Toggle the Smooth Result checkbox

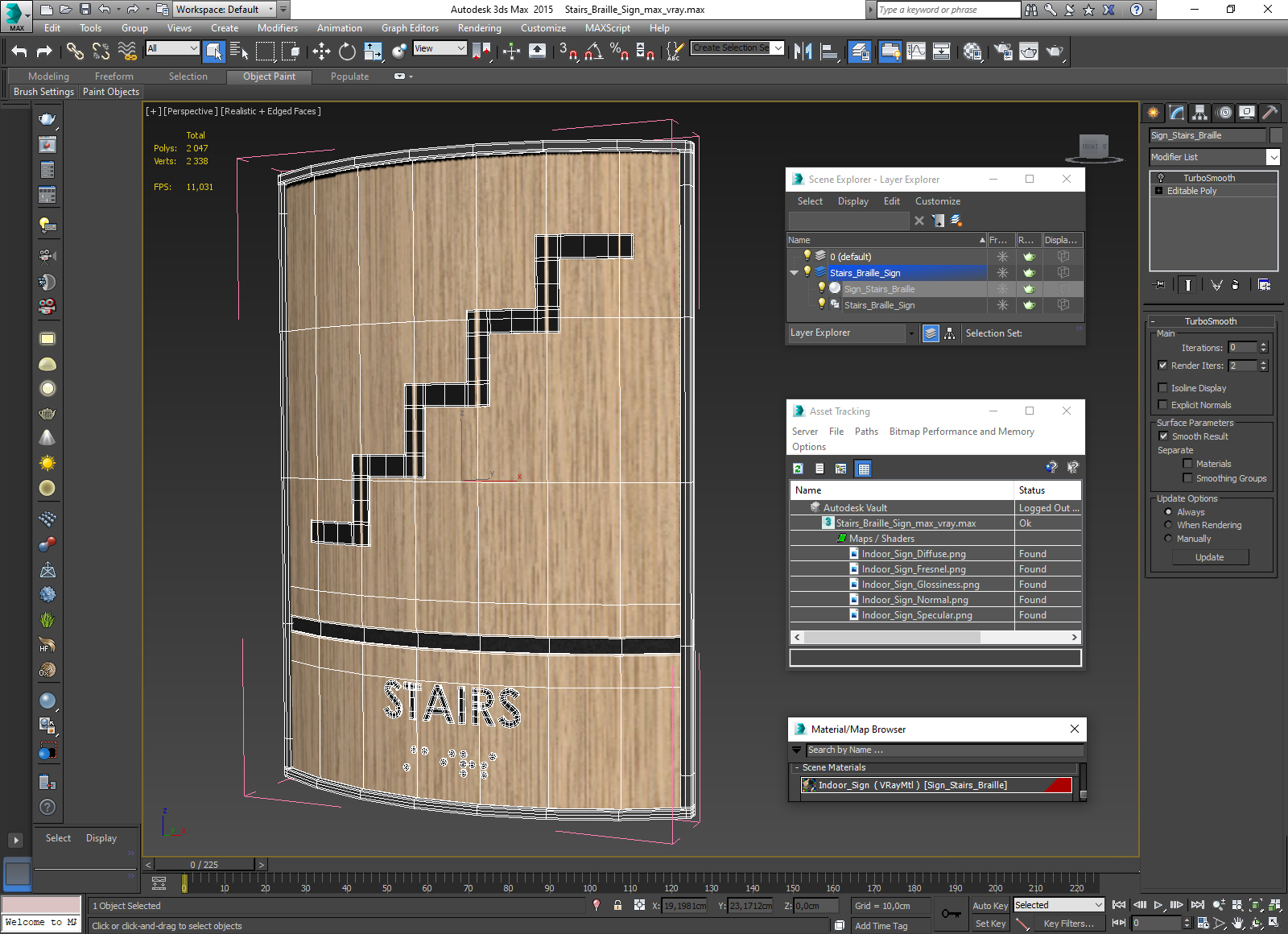pos(1162,436)
